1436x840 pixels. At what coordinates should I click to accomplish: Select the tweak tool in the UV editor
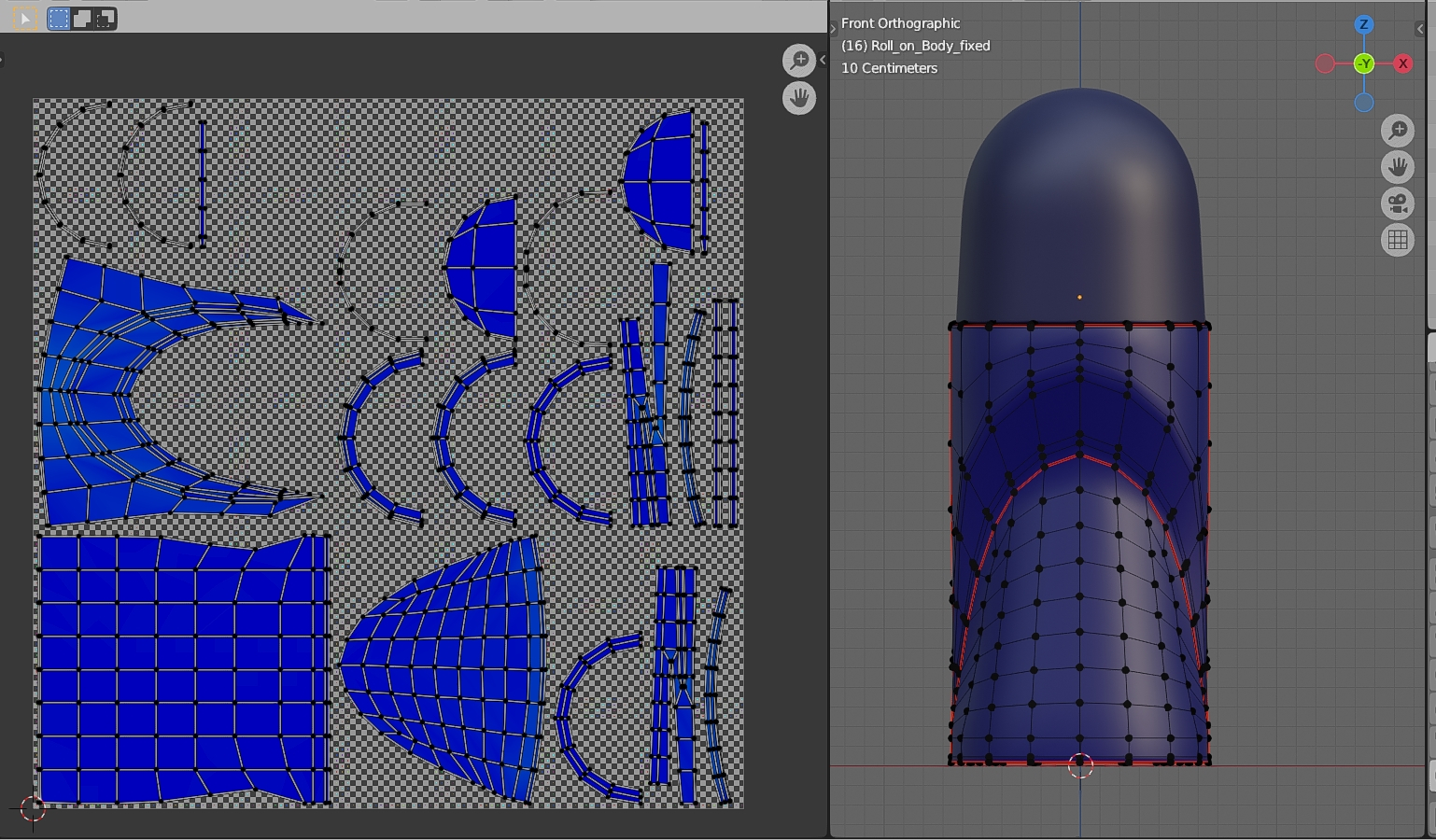(x=25, y=18)
